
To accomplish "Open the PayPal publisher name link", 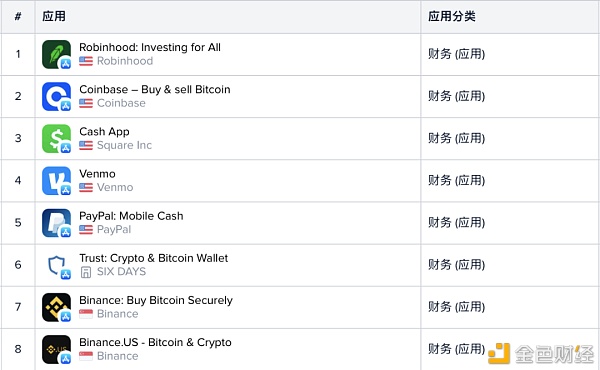I will coord(114,230).
